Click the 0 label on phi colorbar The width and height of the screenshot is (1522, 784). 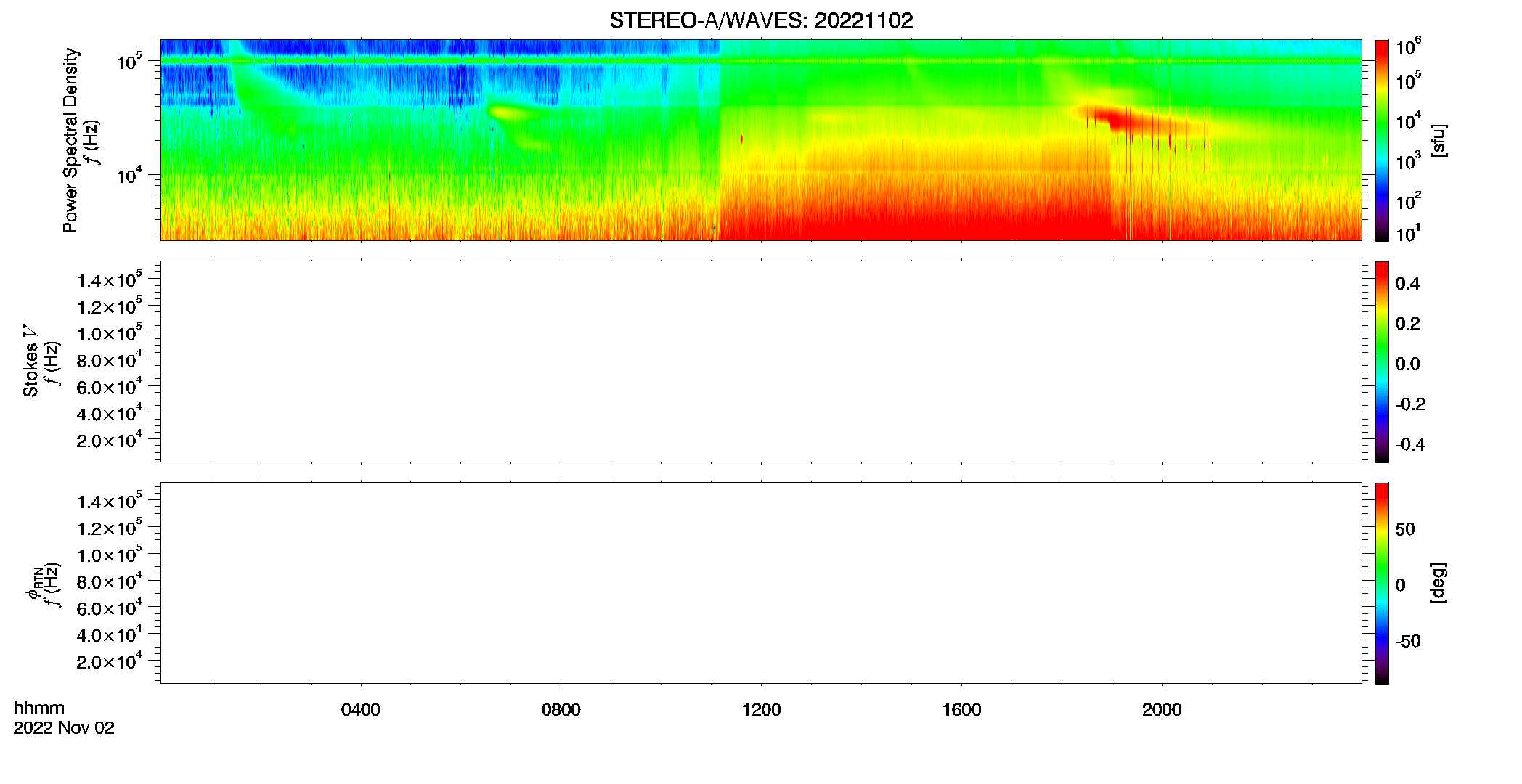(1400, 585)
